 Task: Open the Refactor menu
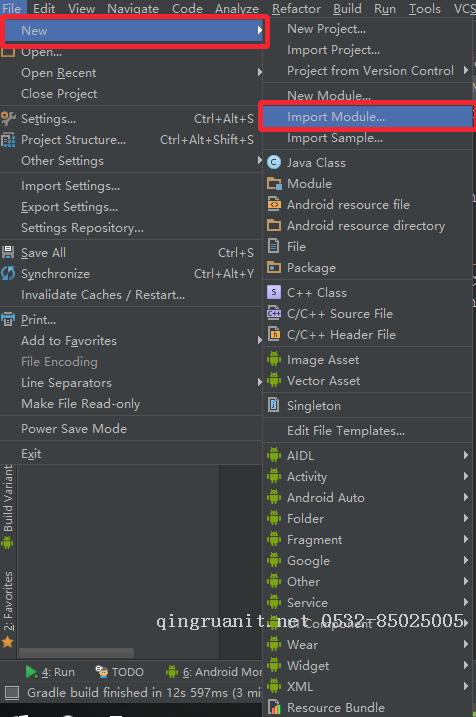[296, 8]
